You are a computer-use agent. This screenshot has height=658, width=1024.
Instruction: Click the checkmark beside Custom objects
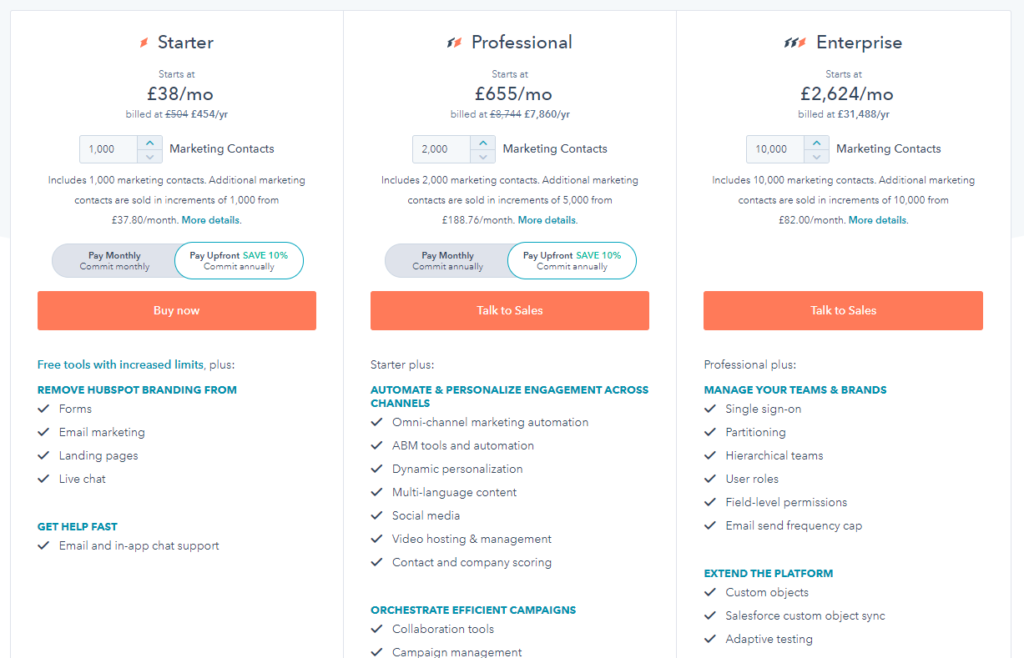709,592
